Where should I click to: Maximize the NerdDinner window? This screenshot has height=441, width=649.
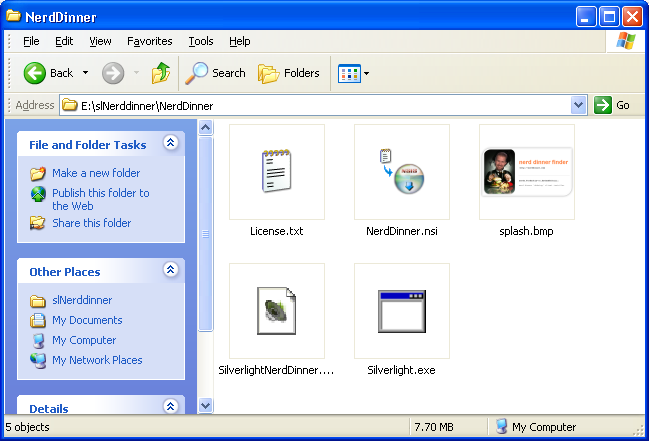pyautogui.click(x=609, y=17)
